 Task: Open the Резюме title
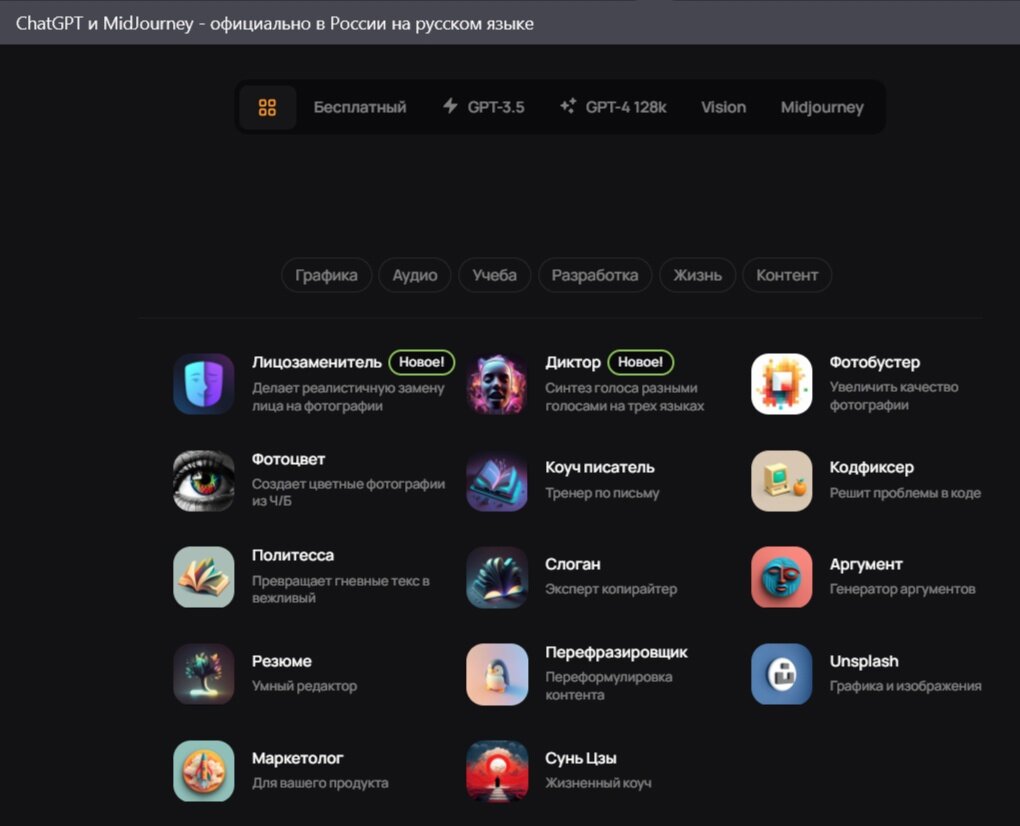click(x=282, y=661)
